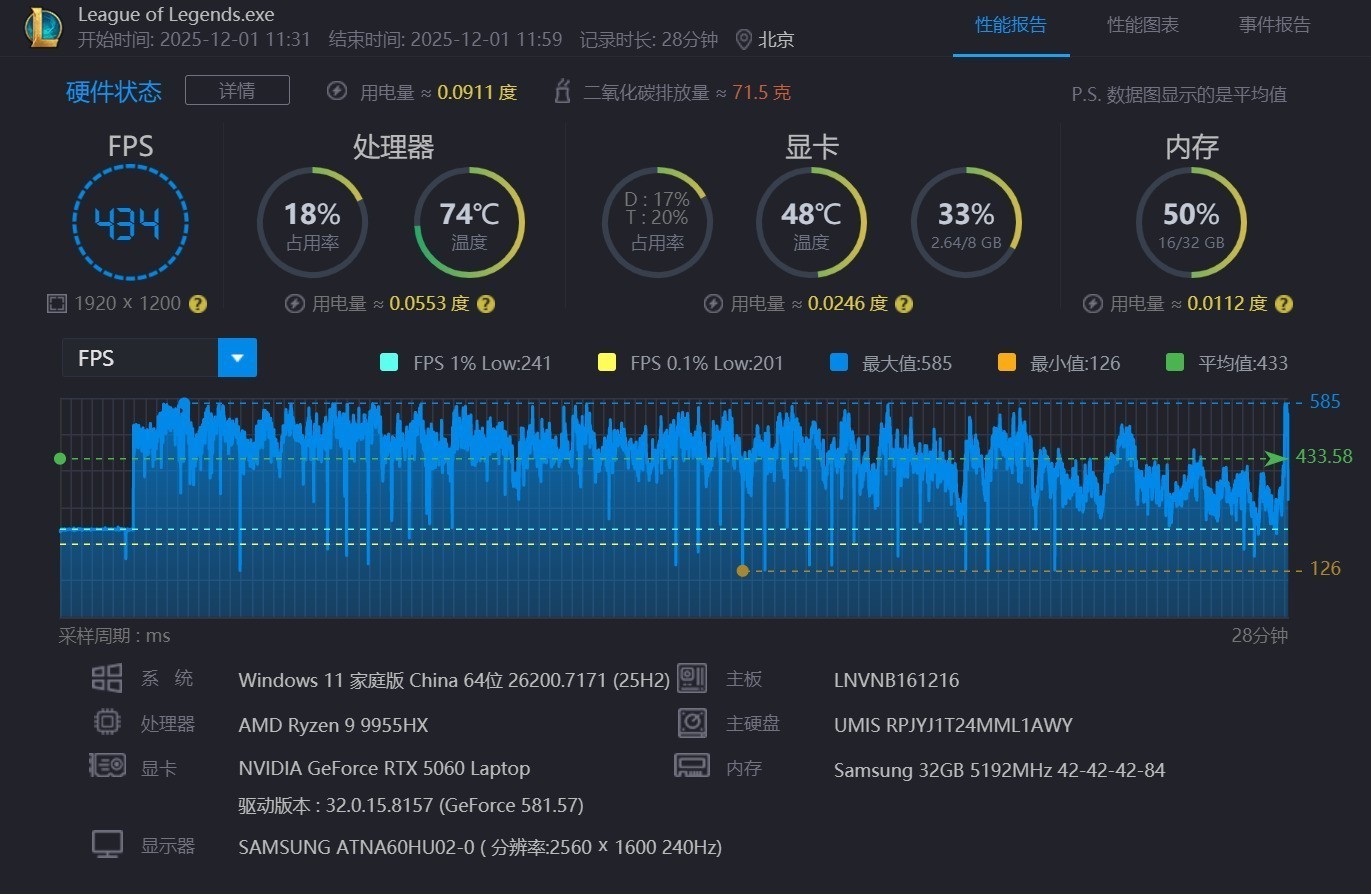Click the location pin icon beside 北京
Image resolution: width=1371 pixels, height=894 pixels.
[x=742, y=40]
